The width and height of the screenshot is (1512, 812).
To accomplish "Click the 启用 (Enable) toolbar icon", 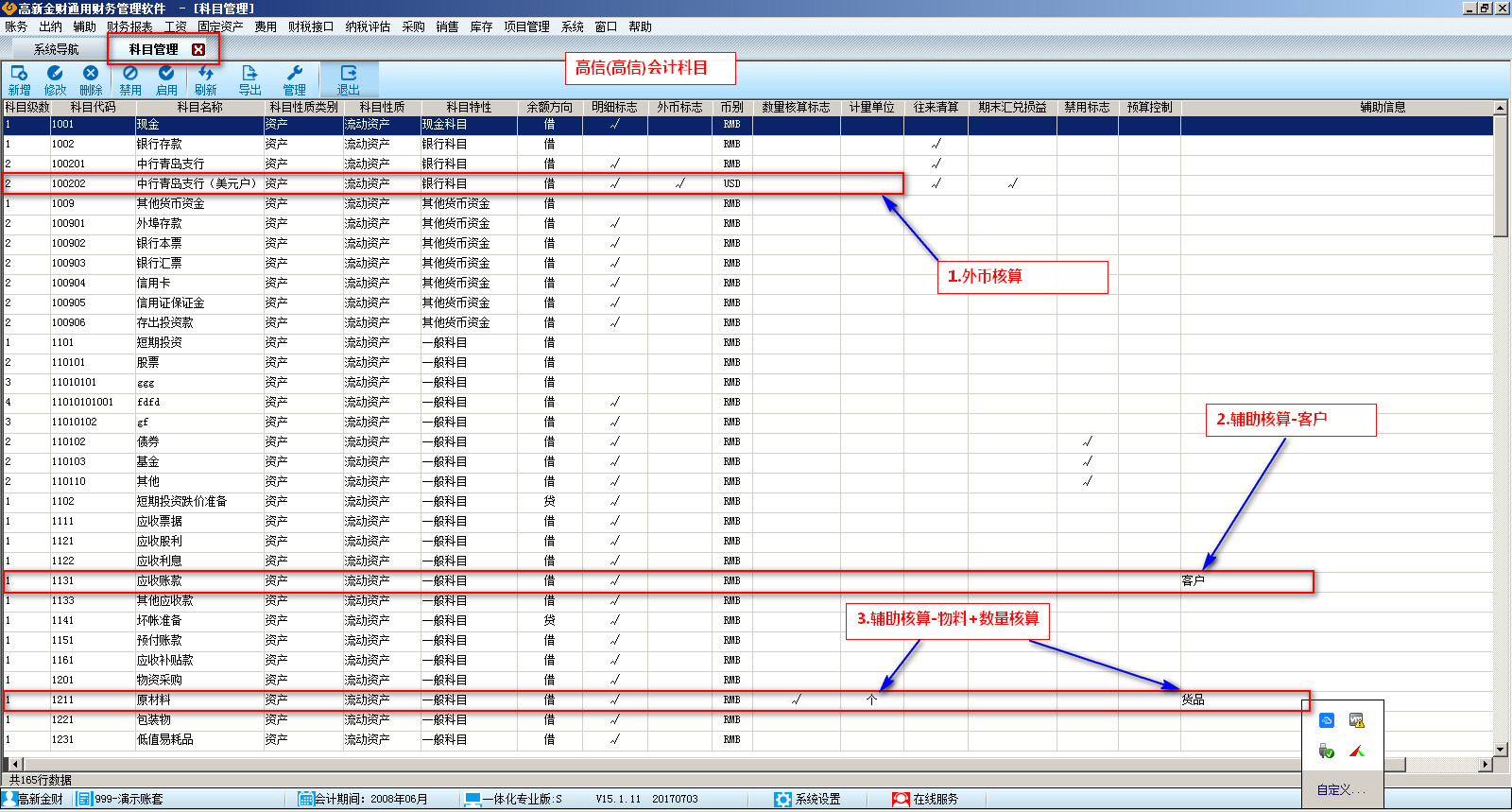I will click(x=166, y=79).
